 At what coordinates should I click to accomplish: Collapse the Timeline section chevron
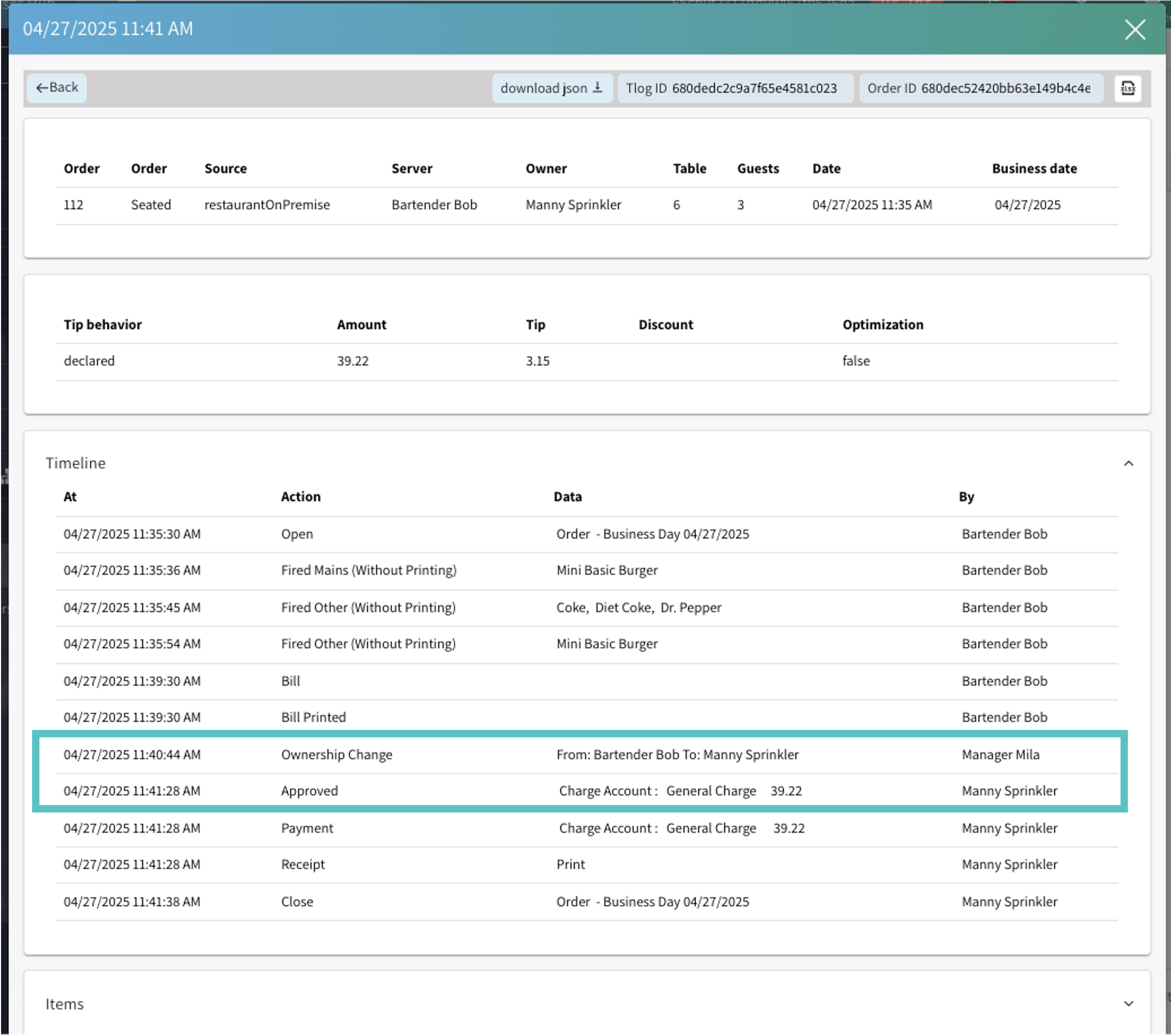tap(1128, 463)
